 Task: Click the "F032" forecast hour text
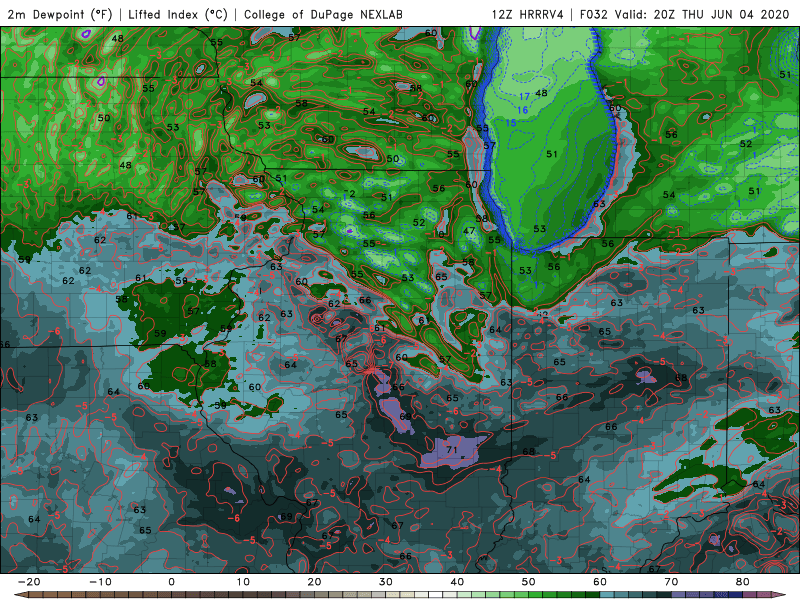click(x=594, y=14)
